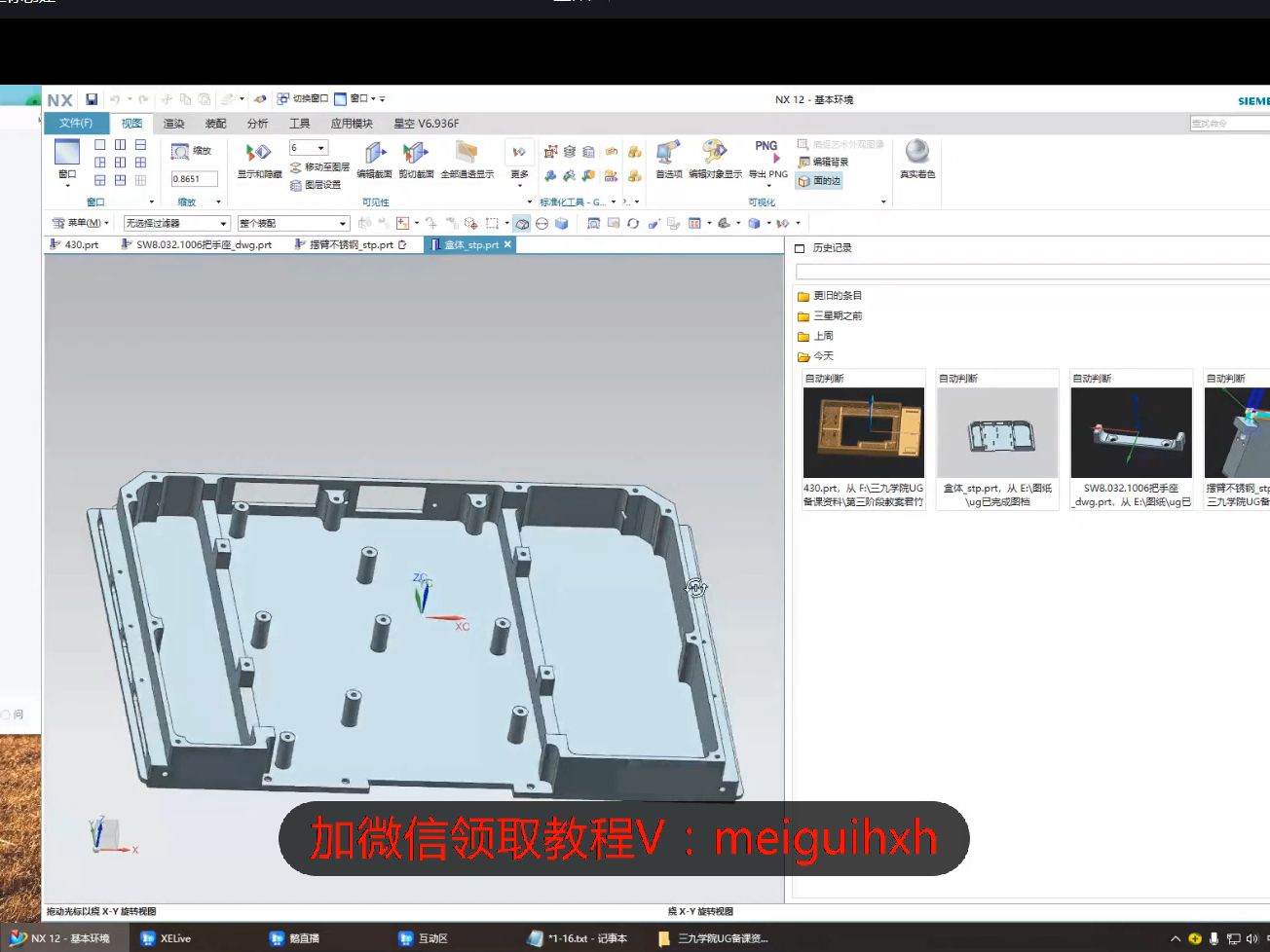The height and width of the screenshot is (952, 1270).
Task: Open Preferences (首选项) icon
Action: 669,161
